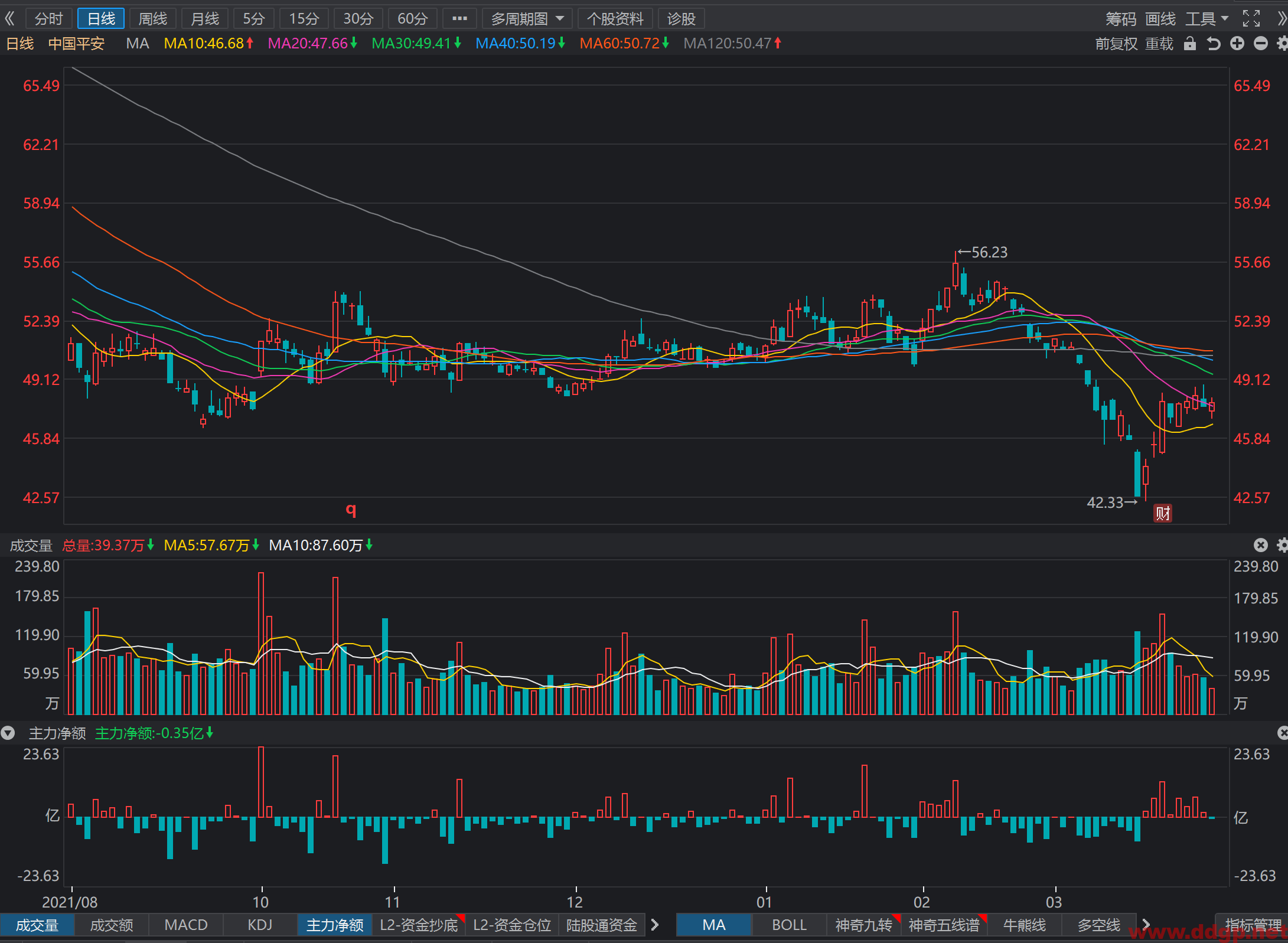Switch to the 周线 weekly tab
This screenshot has width=1288, height=943.
[152, 19]
